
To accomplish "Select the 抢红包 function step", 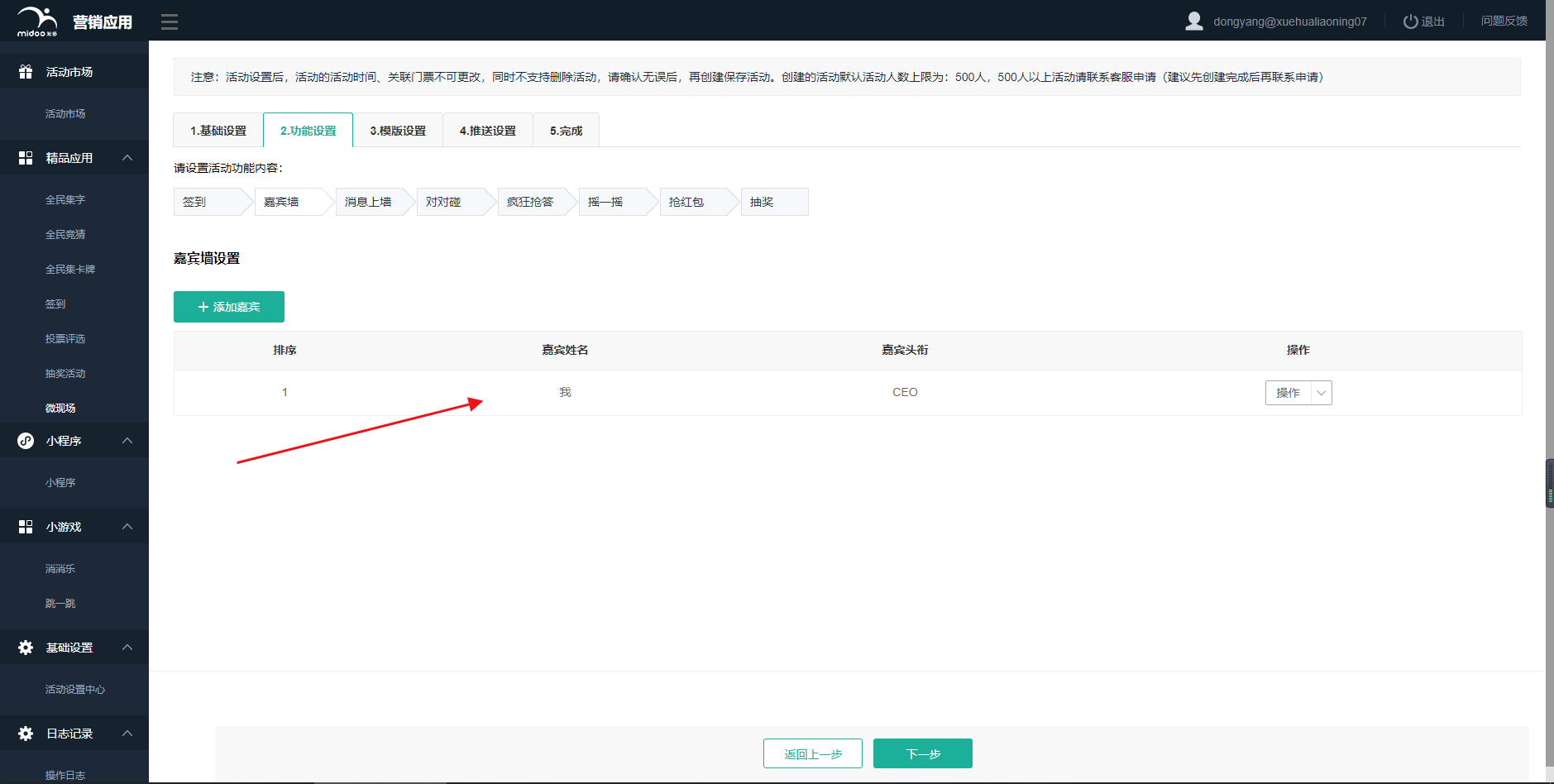I will pyautogui.click(x=699, y=202).
